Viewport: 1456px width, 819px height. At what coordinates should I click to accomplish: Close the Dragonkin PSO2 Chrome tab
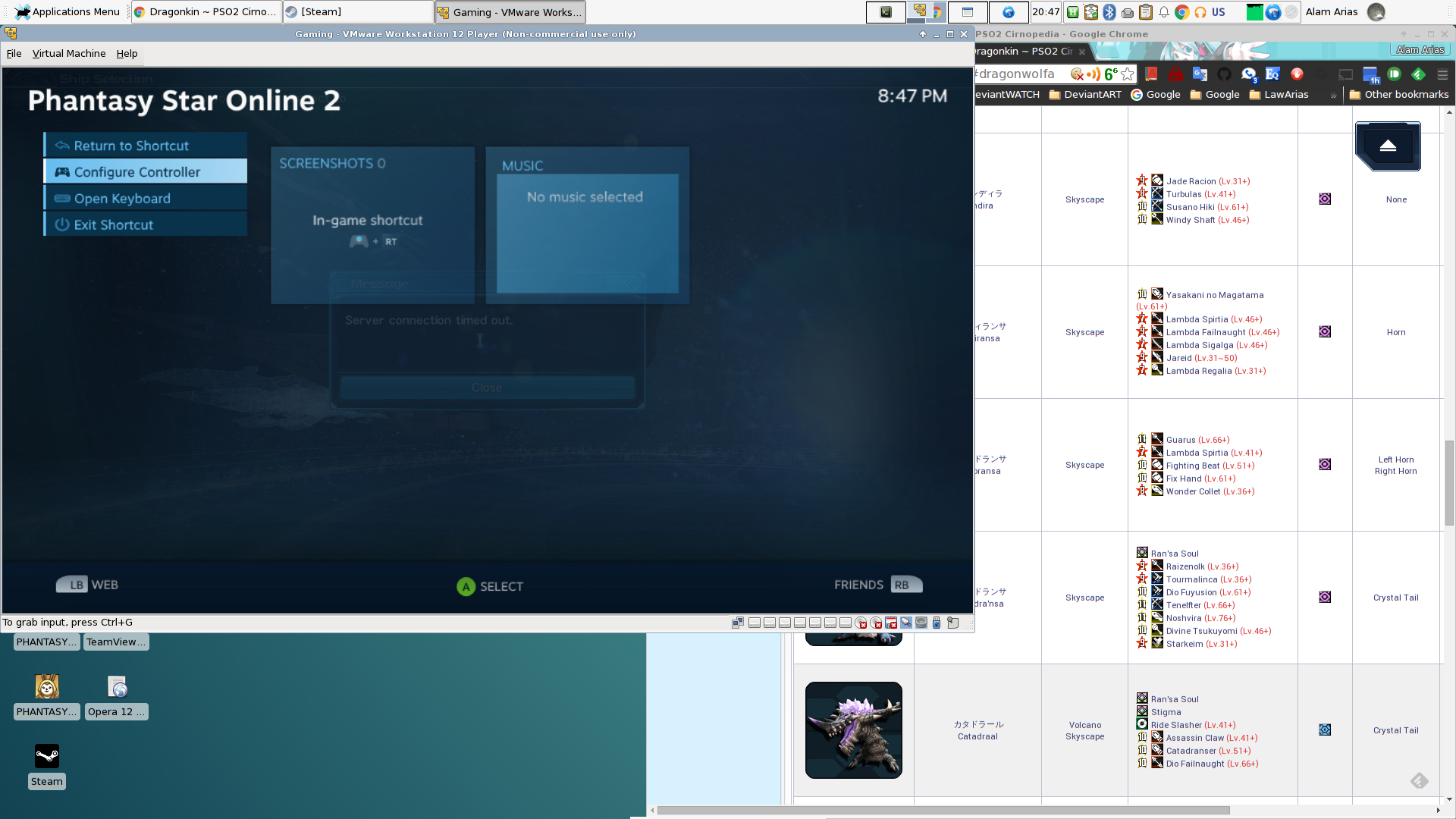click(x=1082, y=52)
